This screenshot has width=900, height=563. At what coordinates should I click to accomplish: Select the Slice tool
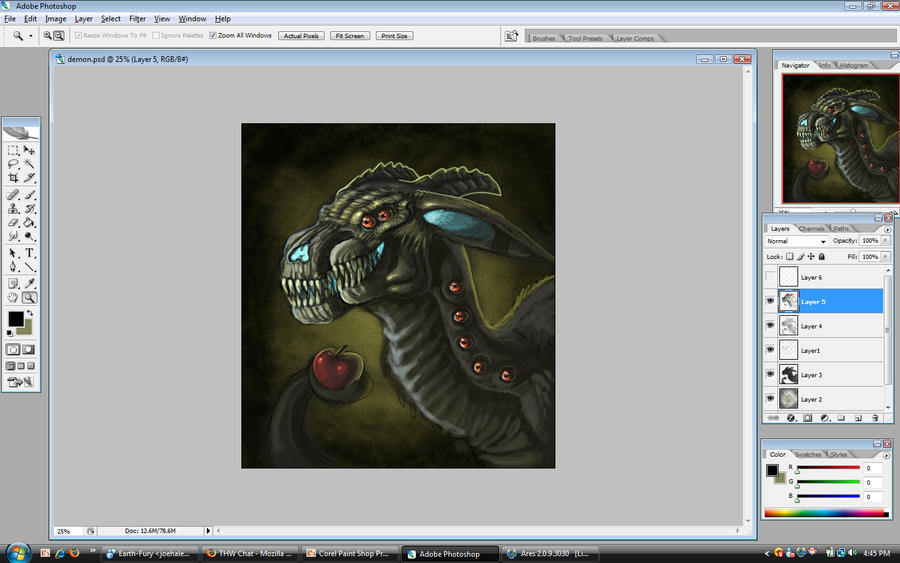click(29, 178)
